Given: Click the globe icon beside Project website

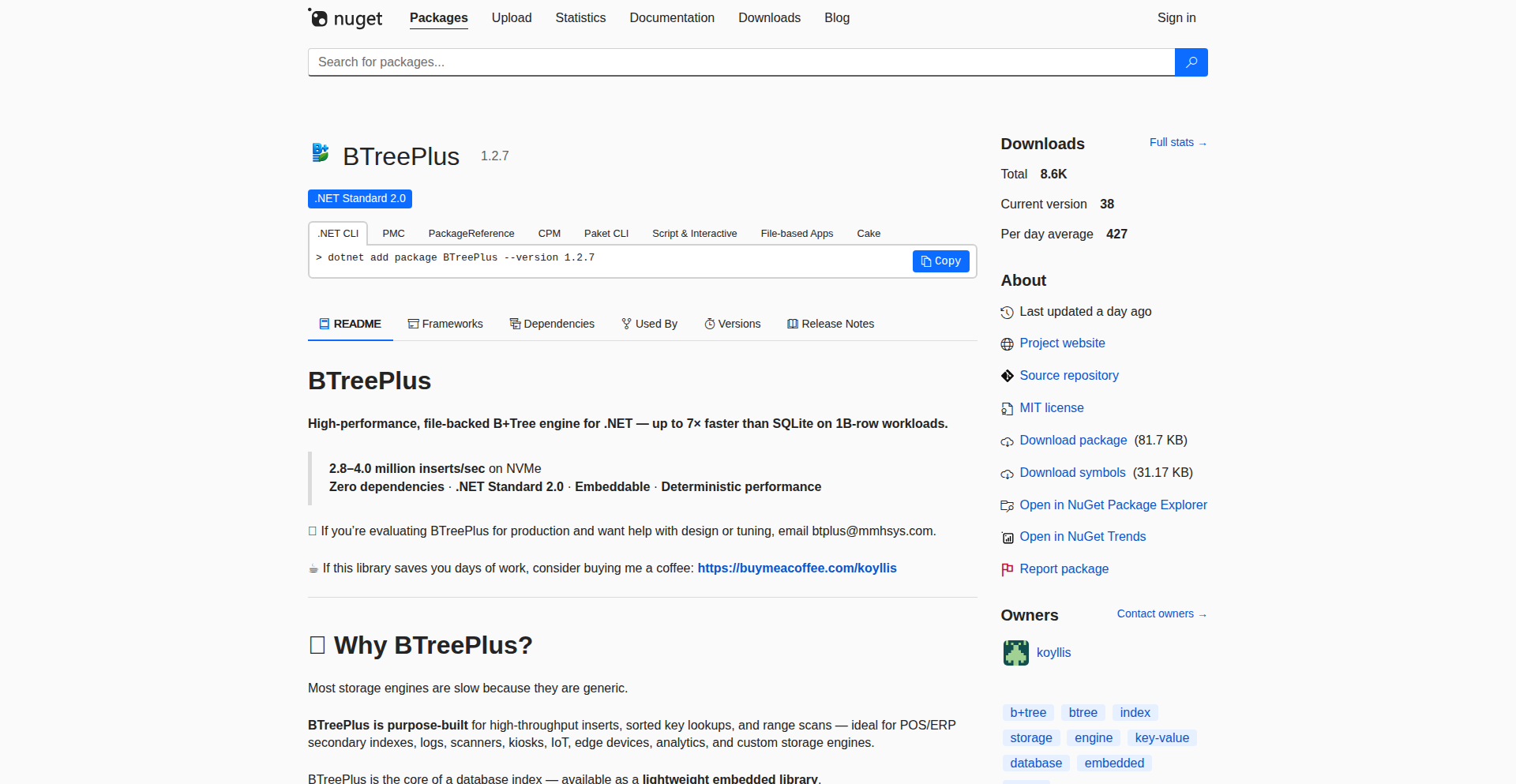Looking at the screenshot, I should 1007,344.
